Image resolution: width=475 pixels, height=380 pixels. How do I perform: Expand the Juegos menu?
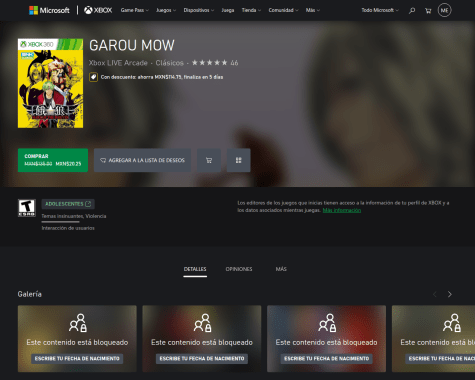[166, 10]
